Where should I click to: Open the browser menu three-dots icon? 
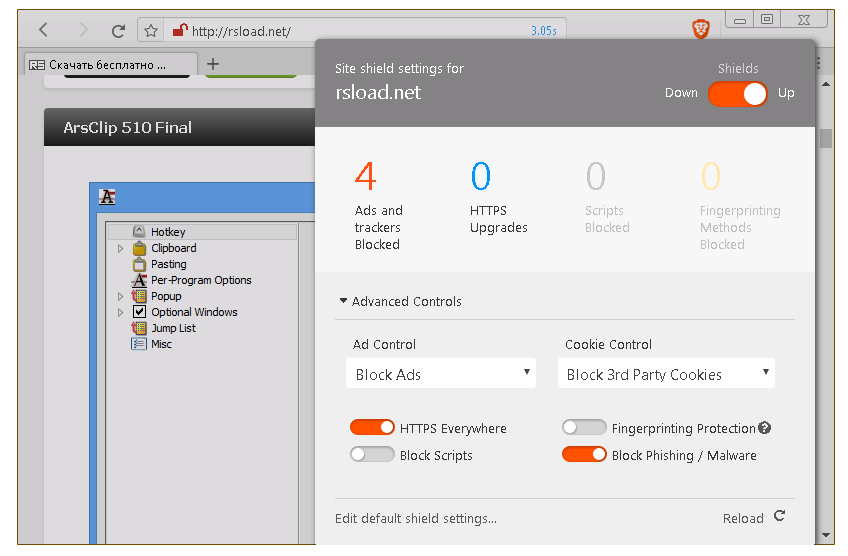[x=818, y=63]
